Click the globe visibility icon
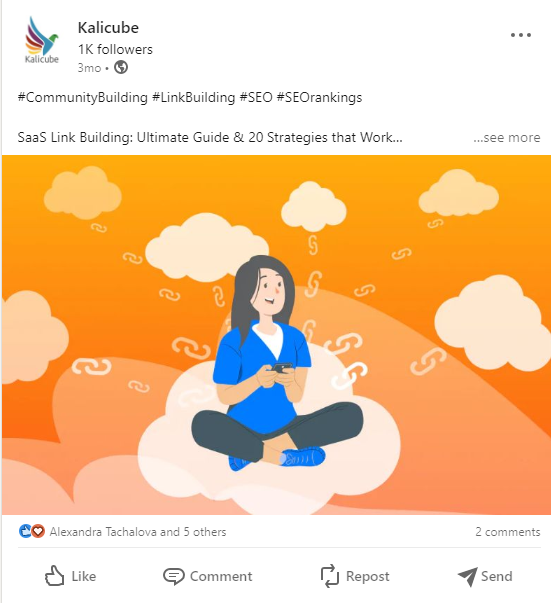This screenshot has height=603, width=551. click(121, 68)
